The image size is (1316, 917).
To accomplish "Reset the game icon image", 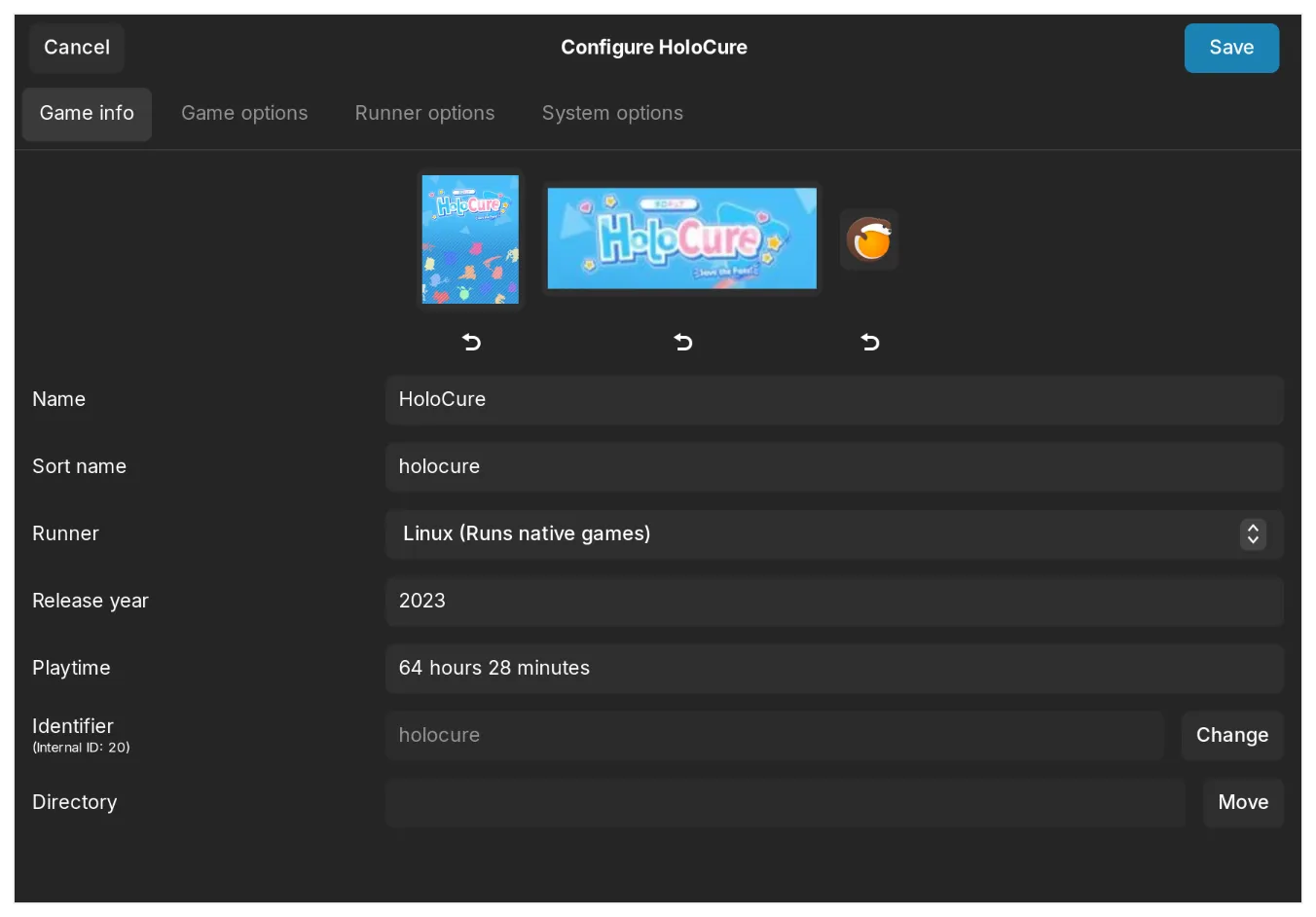I will click(870, 342).
